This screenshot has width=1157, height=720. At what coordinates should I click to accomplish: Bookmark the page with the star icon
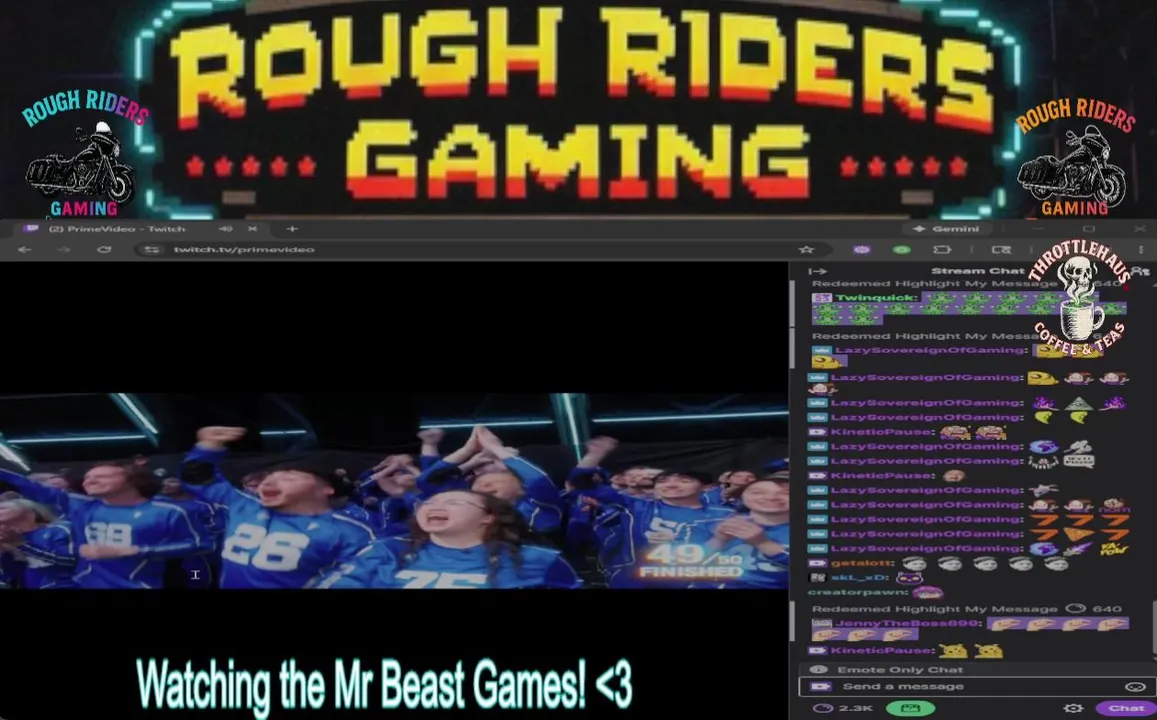pos(807,250)
